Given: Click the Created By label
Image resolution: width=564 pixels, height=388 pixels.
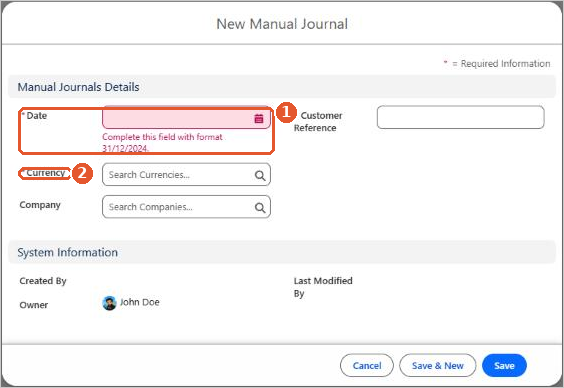Looking at the screenshot, I should click(x=43, y=281).
